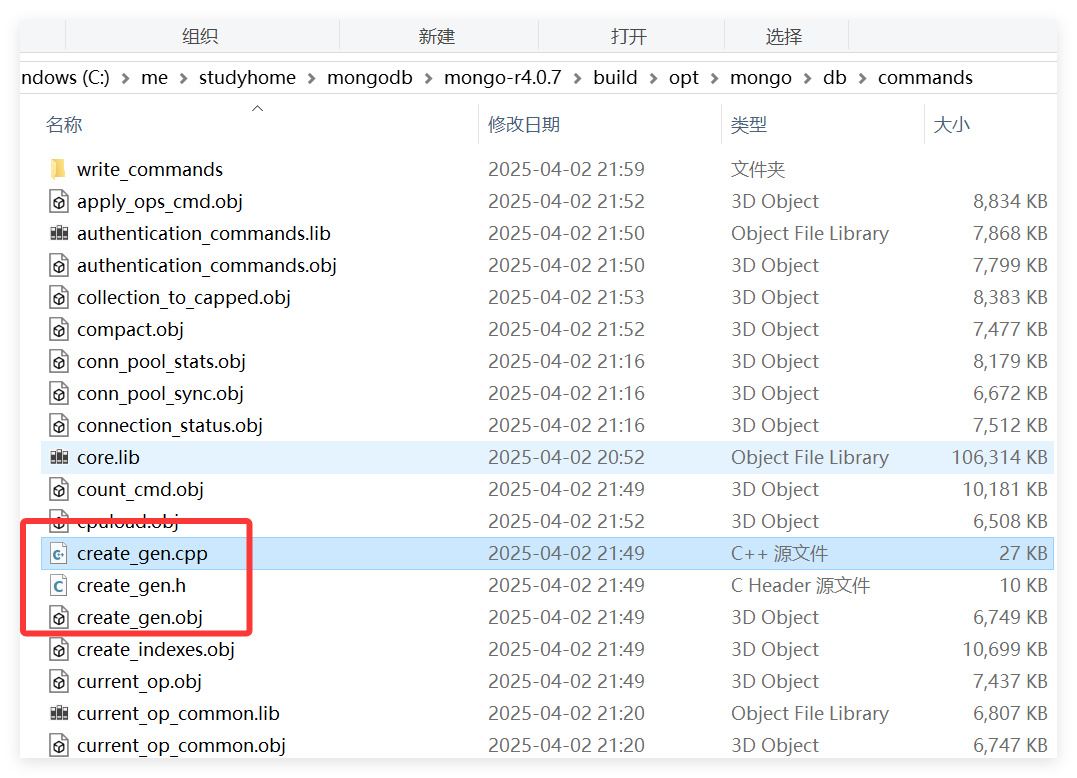Click the authentication_commands.lib library icon

[59, 233]
